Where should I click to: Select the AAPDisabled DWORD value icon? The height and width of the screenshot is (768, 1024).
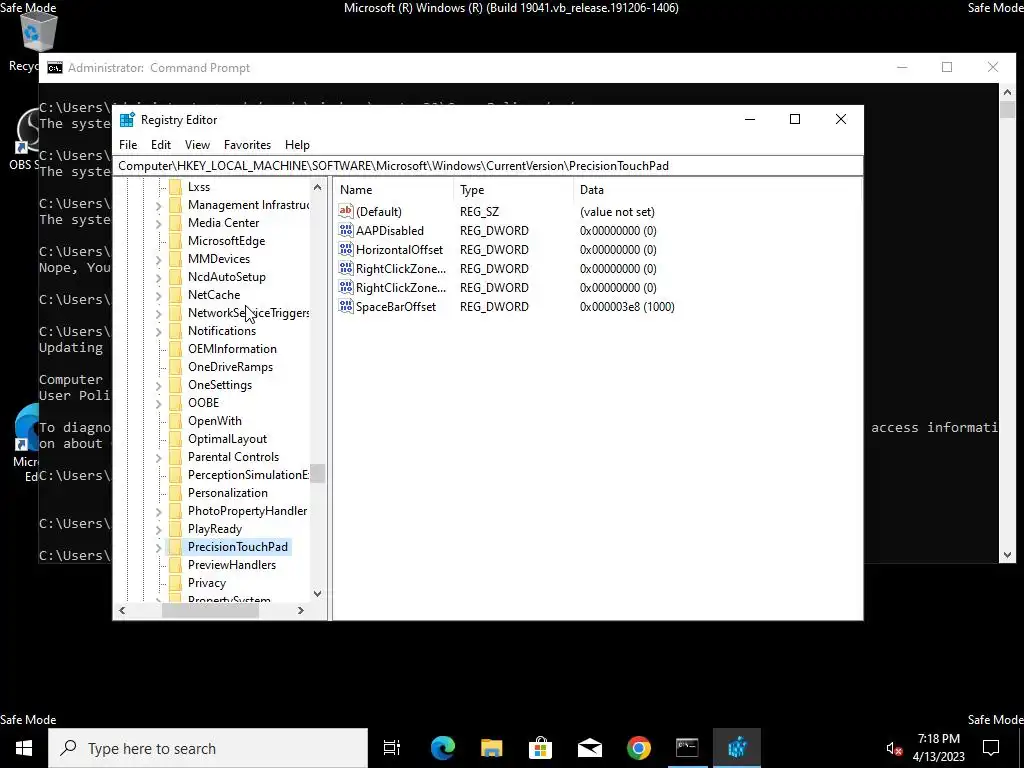click(345, 230)
